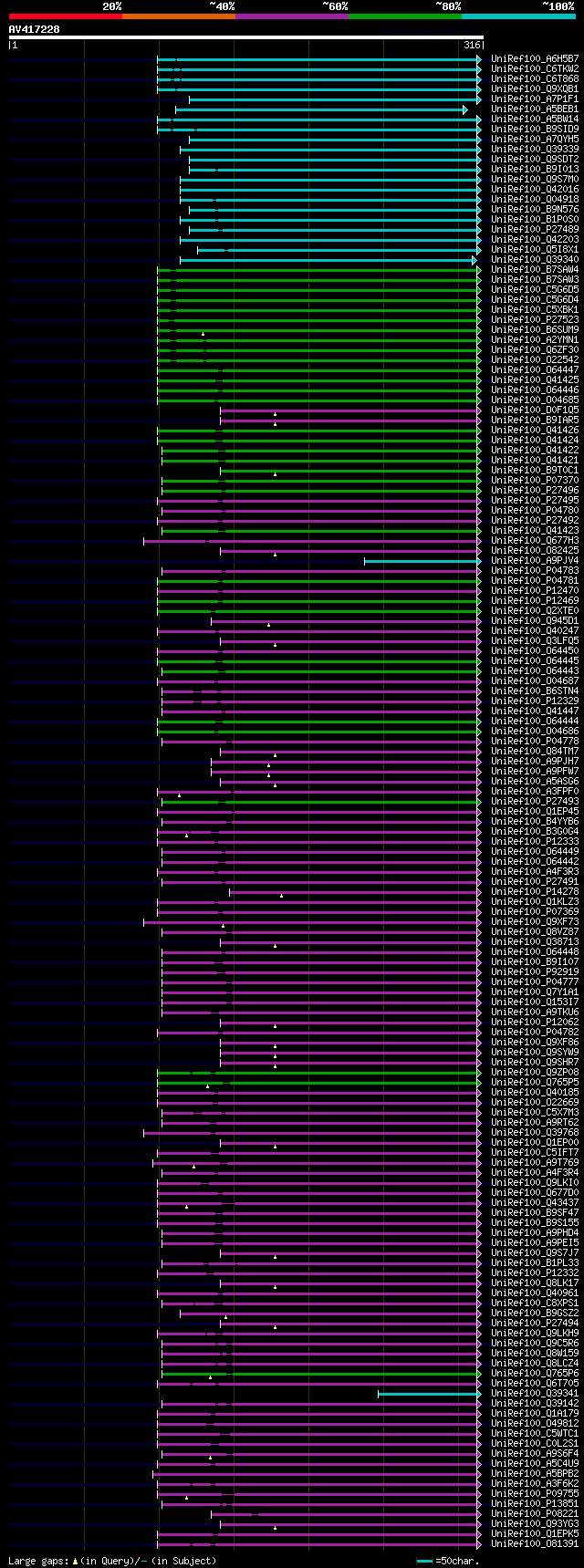Open hit UniRef100_A6H5B7
Viewport: 584px width, 1568px height.
(x=535, y=58)
